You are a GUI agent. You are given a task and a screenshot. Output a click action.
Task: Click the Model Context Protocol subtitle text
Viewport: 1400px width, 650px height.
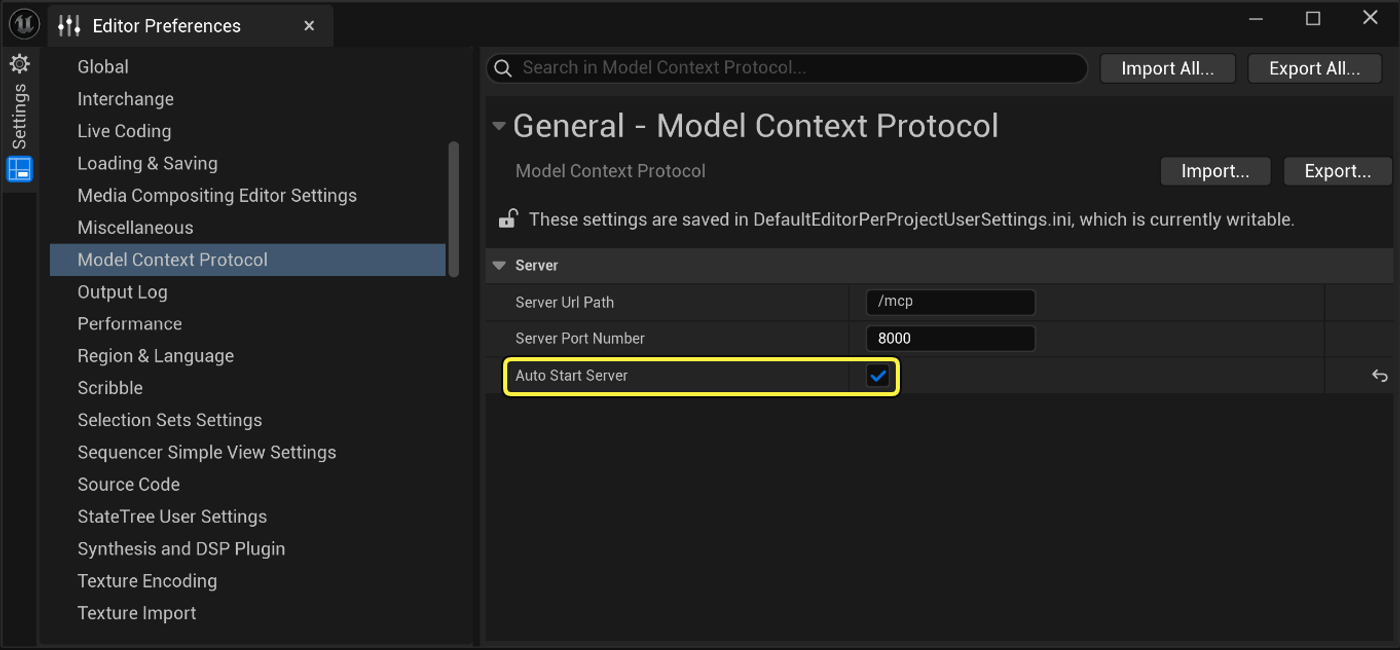(x=610, y=171)
